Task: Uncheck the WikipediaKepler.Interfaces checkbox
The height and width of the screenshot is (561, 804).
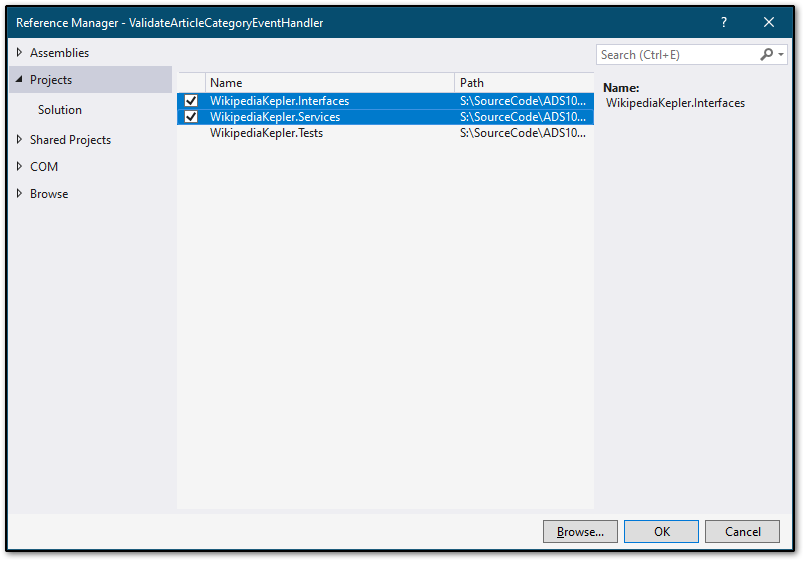Action: tap(191, 101)
